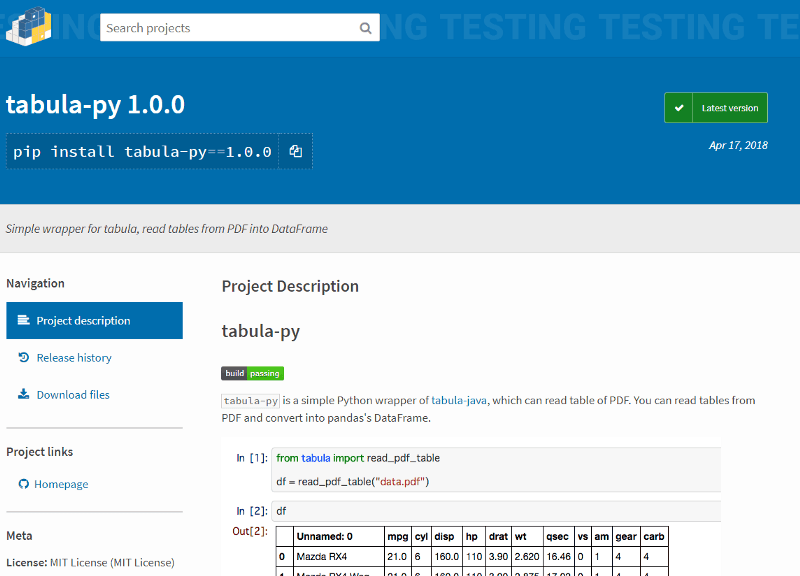Click the Download files icon
This screenshot has width=800, height=576.
coord(23,395)
